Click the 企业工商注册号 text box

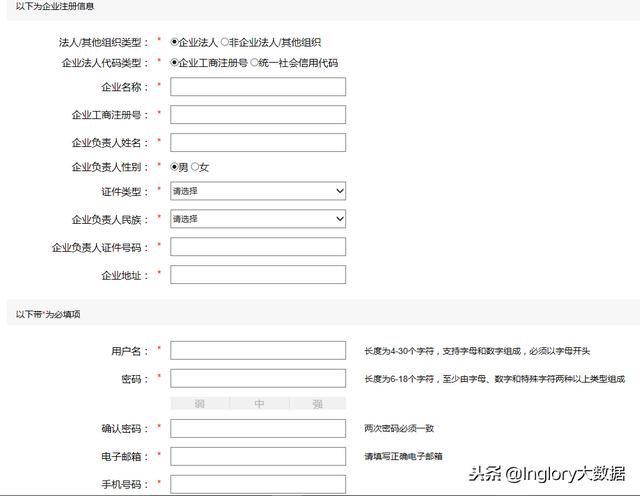point(258,115)
